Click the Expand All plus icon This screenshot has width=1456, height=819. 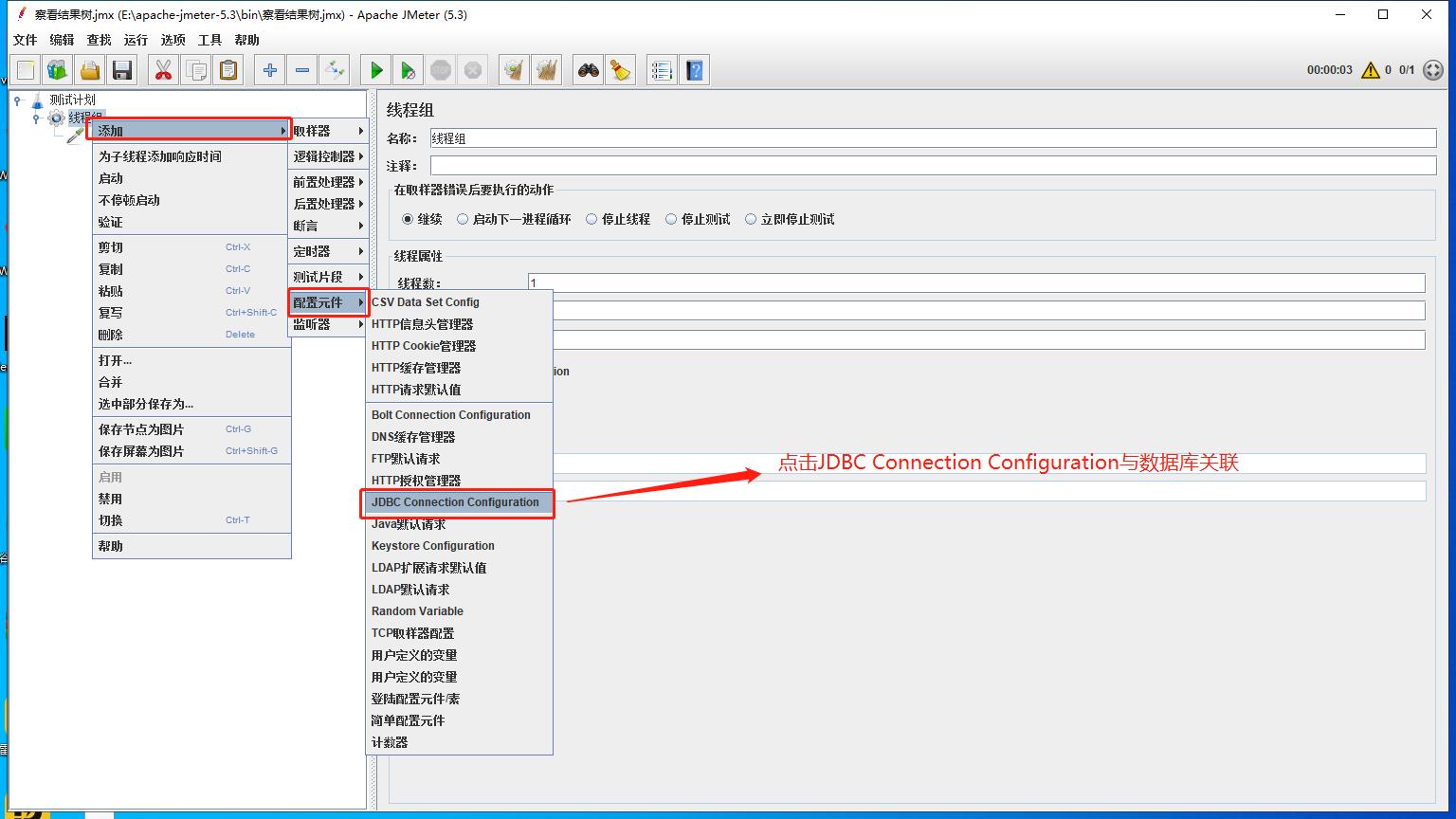point(270,70)
